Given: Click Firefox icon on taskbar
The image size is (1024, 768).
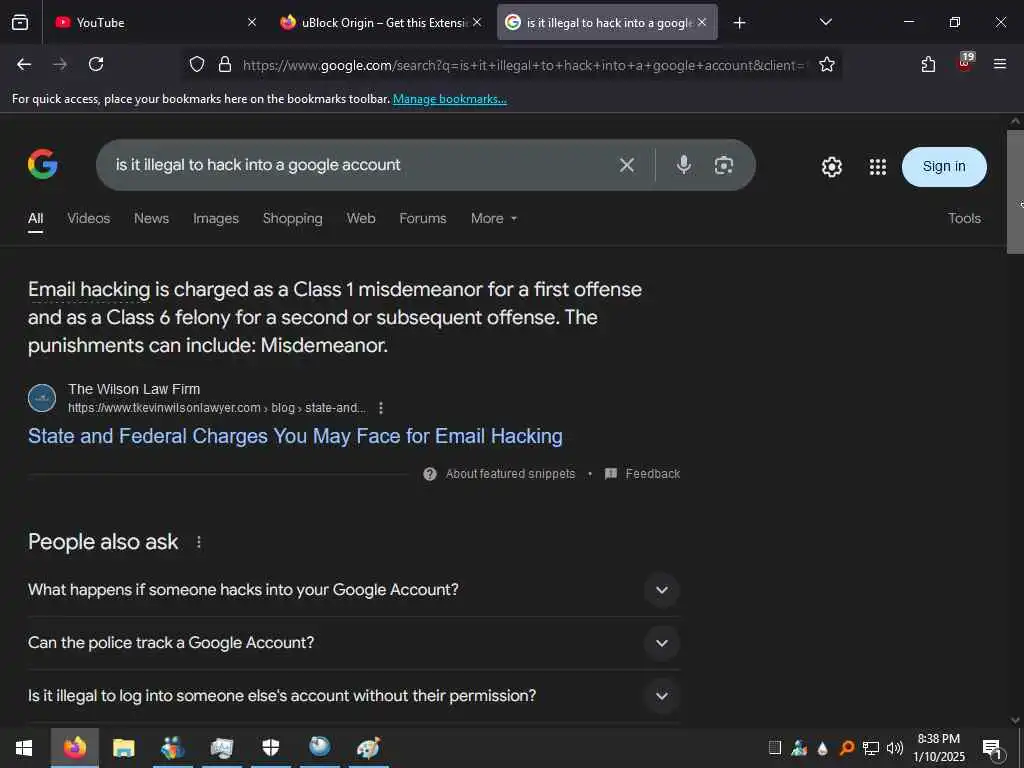Looking at the screenshot, I should pos(74,748).
